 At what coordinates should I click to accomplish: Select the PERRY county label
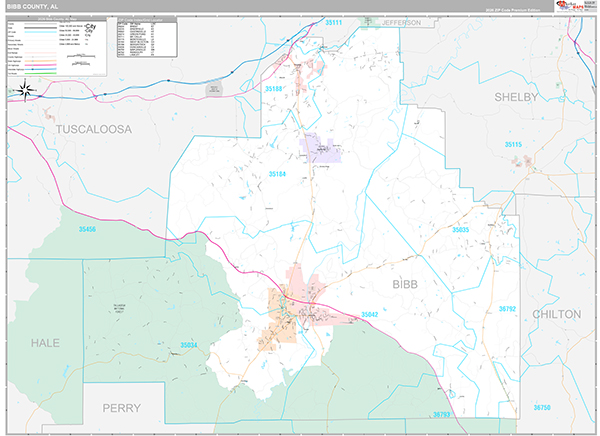coord(119,408)
